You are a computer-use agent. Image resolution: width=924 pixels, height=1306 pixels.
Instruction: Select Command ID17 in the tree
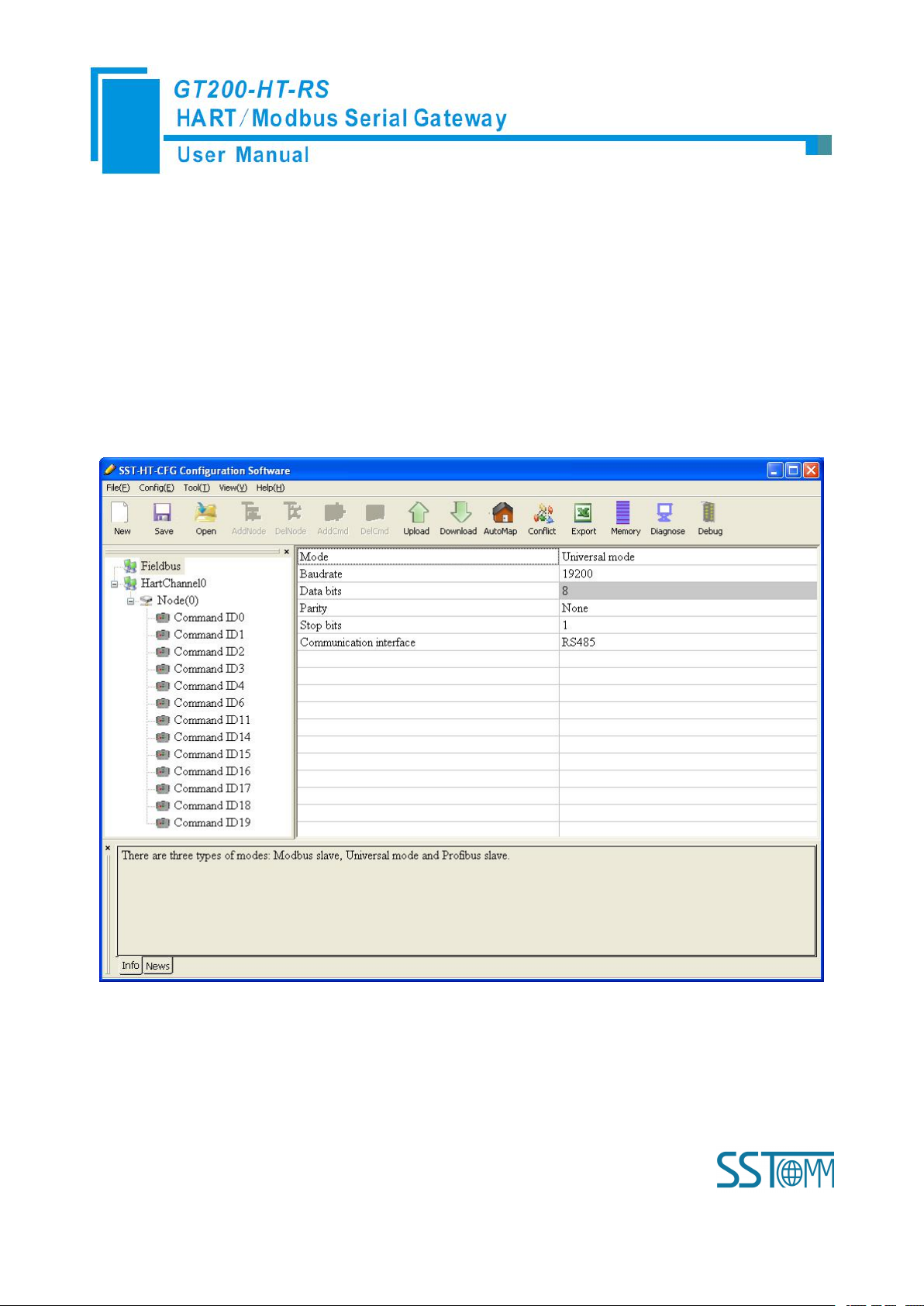point(212,788)
